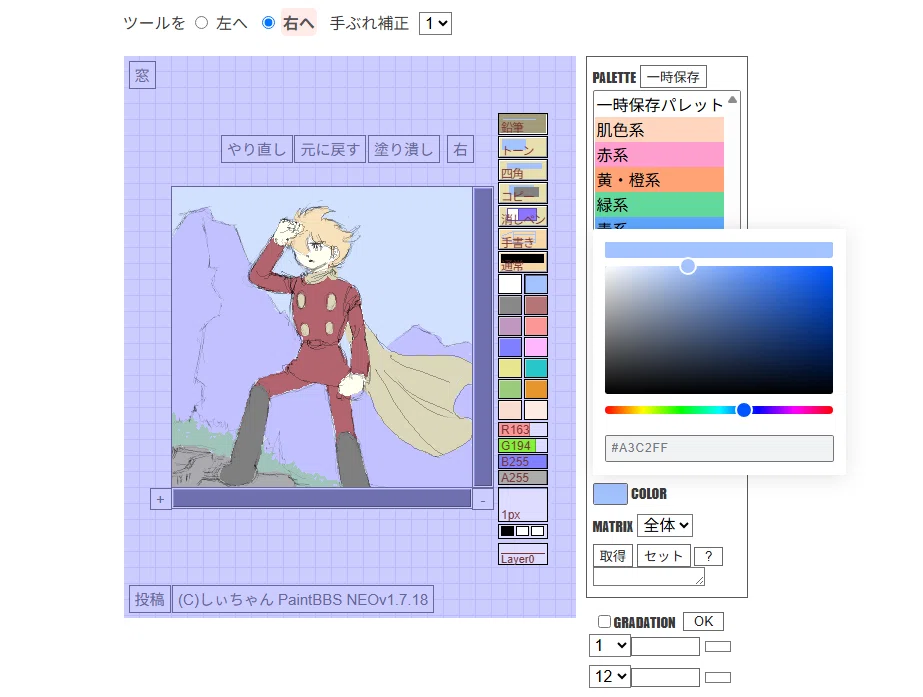The width and height of the screenshot is (923, 697).
Task: Click the saturation-brightness gradient picker area
Action: 719,330
